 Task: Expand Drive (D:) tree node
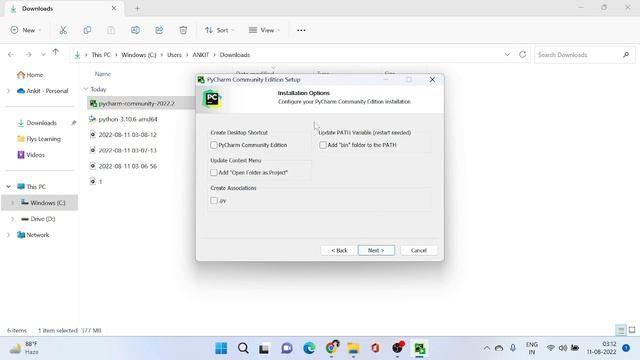pos(13,219)
